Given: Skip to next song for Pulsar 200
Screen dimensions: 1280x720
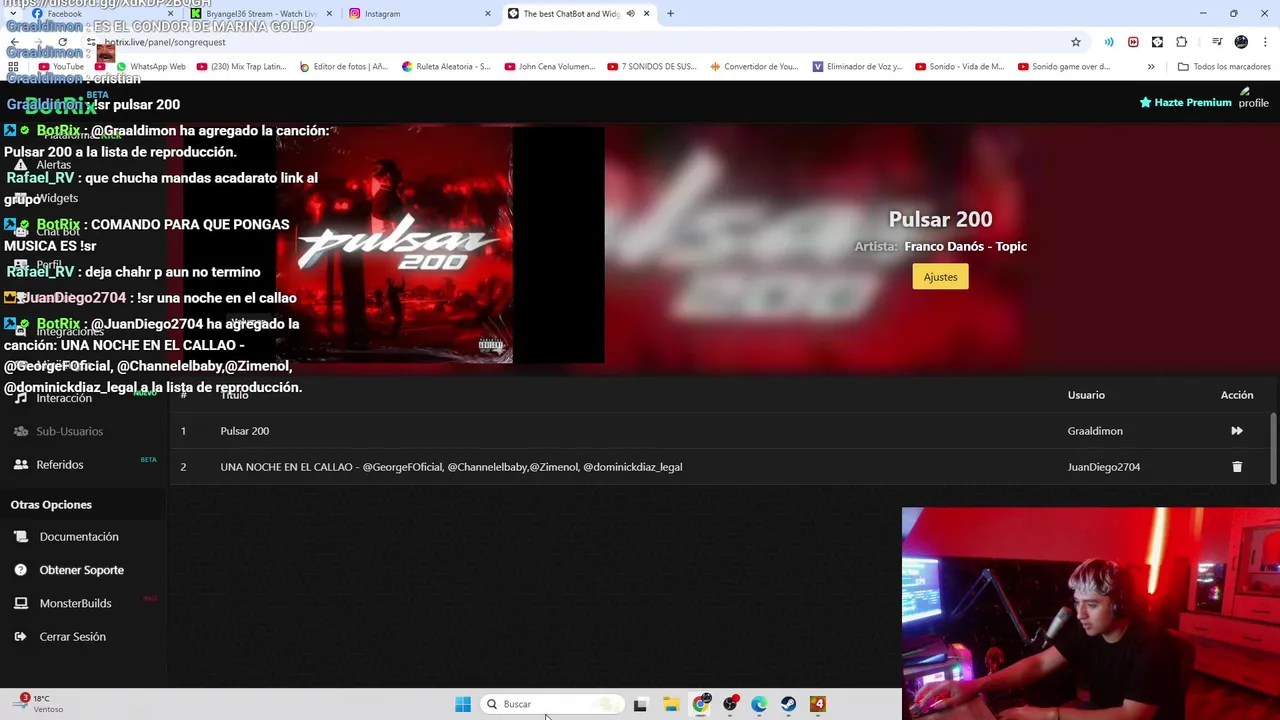Looking at the screenshot, I should pos(1237,431).
